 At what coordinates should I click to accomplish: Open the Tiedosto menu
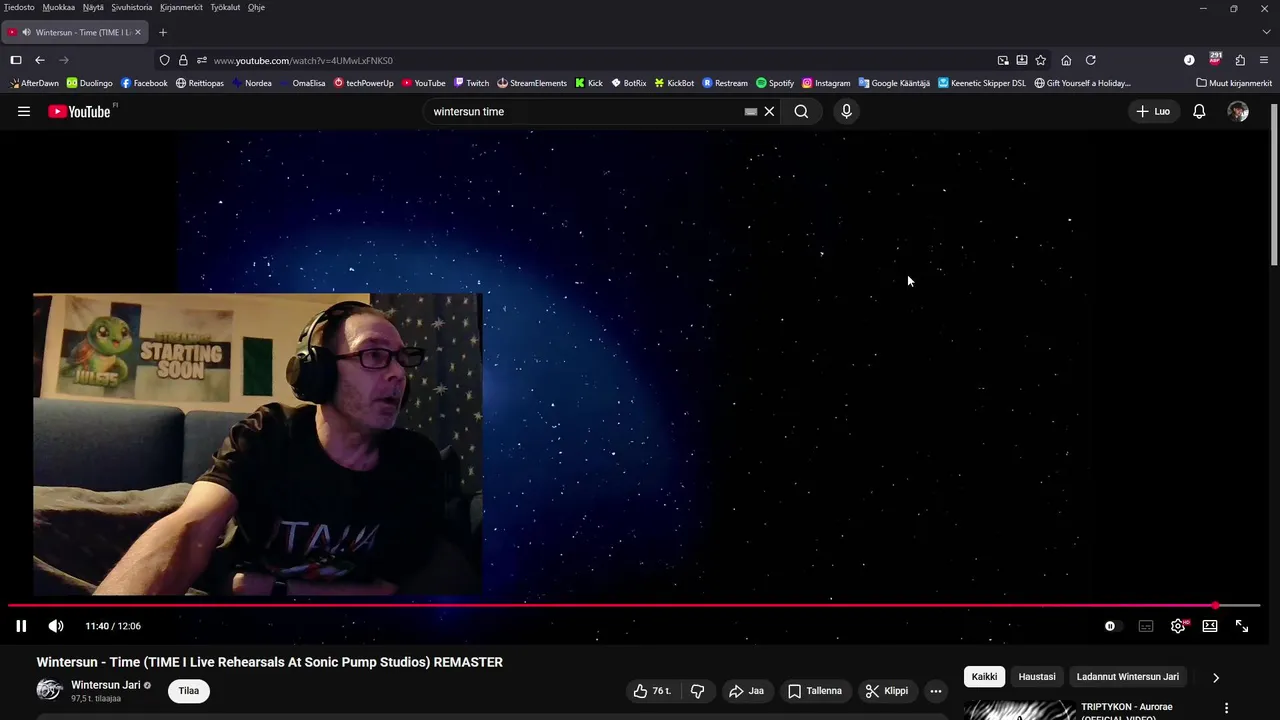pos(19,7)
